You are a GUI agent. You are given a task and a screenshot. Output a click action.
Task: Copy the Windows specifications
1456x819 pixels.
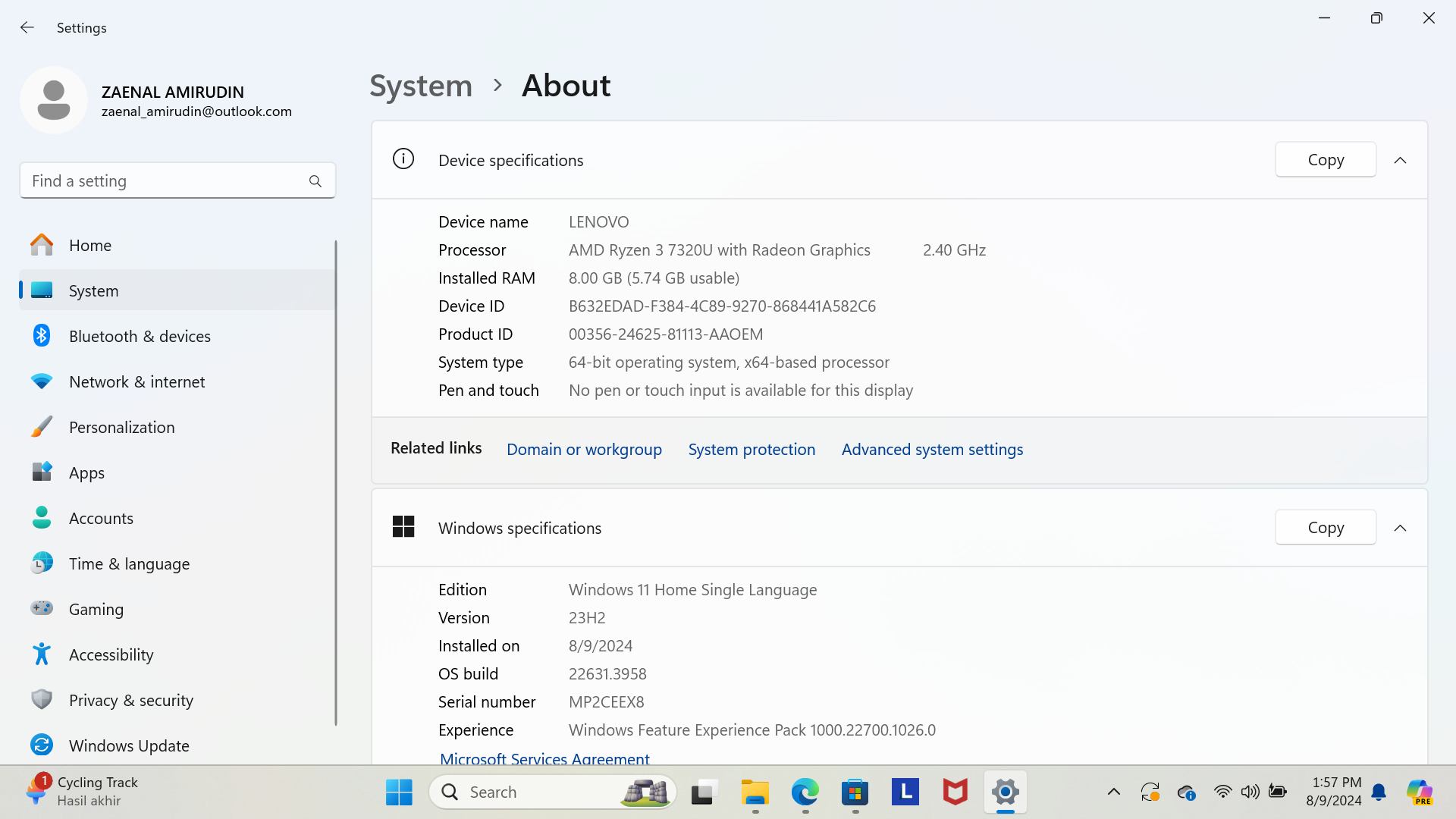click(x=1326, y=527)
